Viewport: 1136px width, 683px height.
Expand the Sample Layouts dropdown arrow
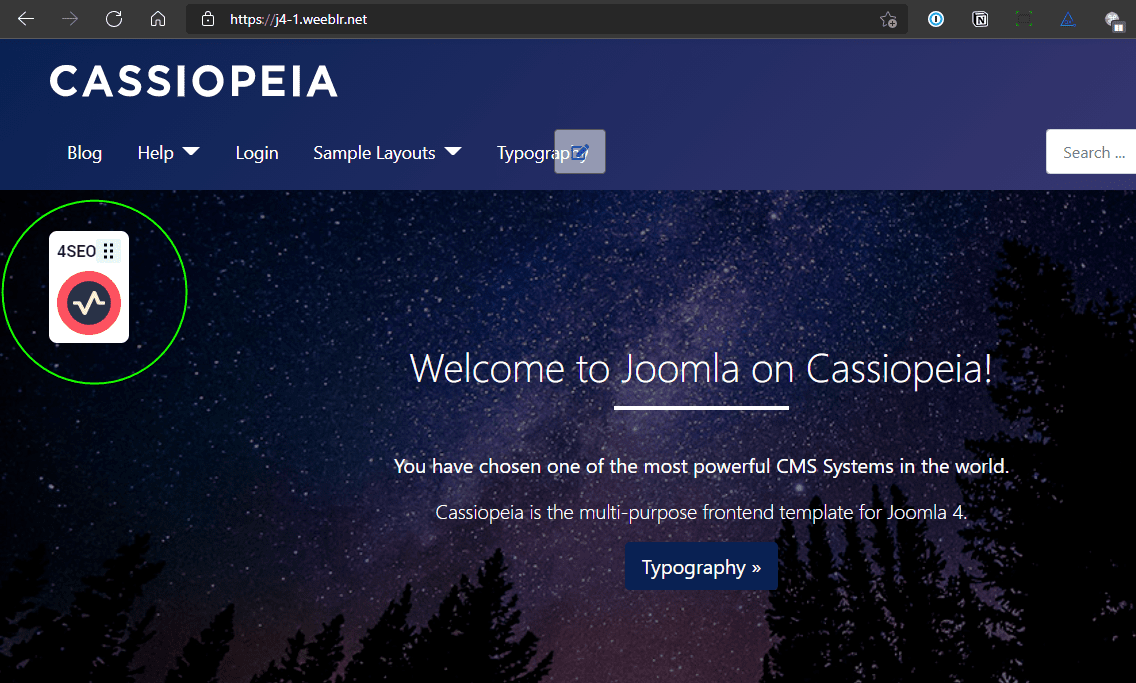pos(453,151)
